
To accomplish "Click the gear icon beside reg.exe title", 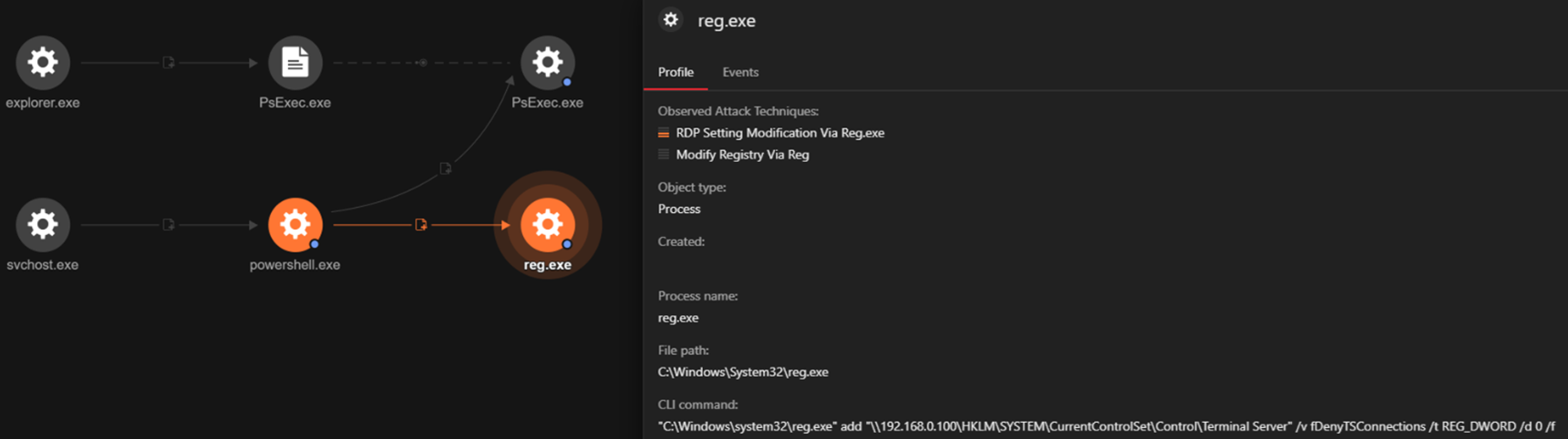I will (x=671, y=20).
